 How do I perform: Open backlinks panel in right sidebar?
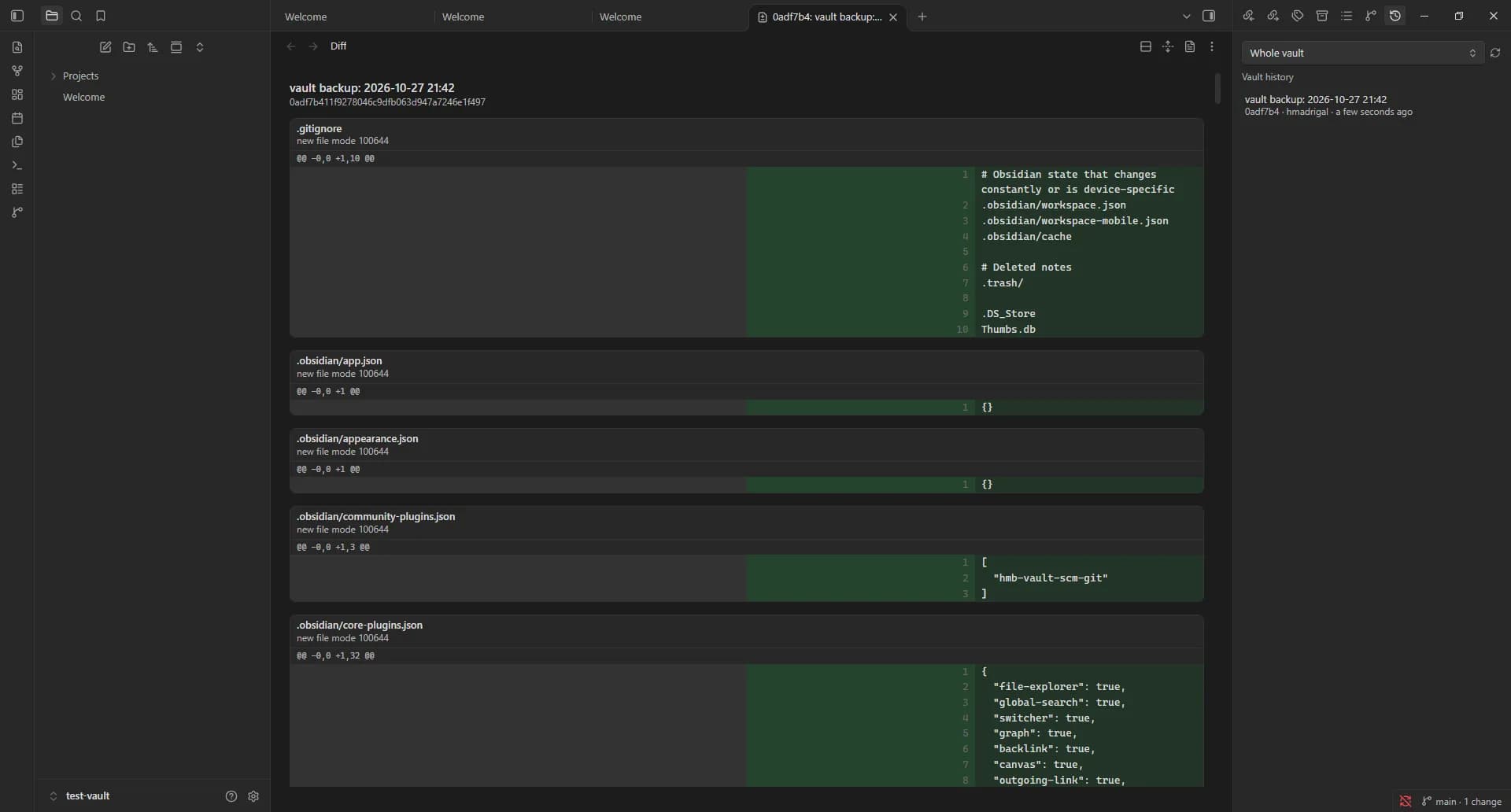point(1248,16)
